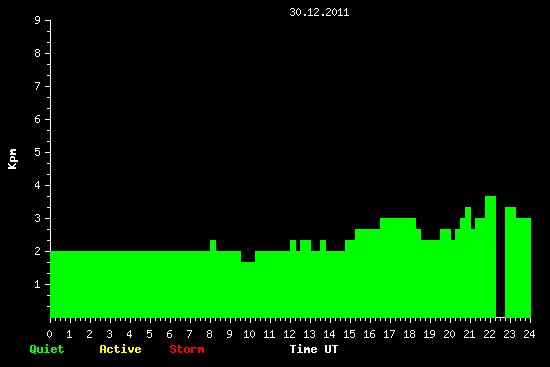550x367 pixels.
Task: Click the tallest green bar near hour 22
Action: click(x=490, y=257)
